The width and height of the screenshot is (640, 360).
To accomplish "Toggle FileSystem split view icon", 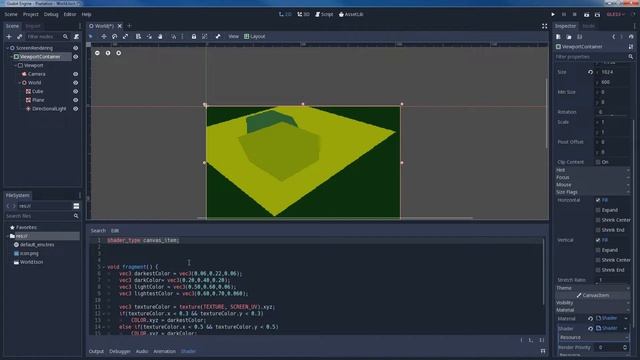I will point(76,206).
